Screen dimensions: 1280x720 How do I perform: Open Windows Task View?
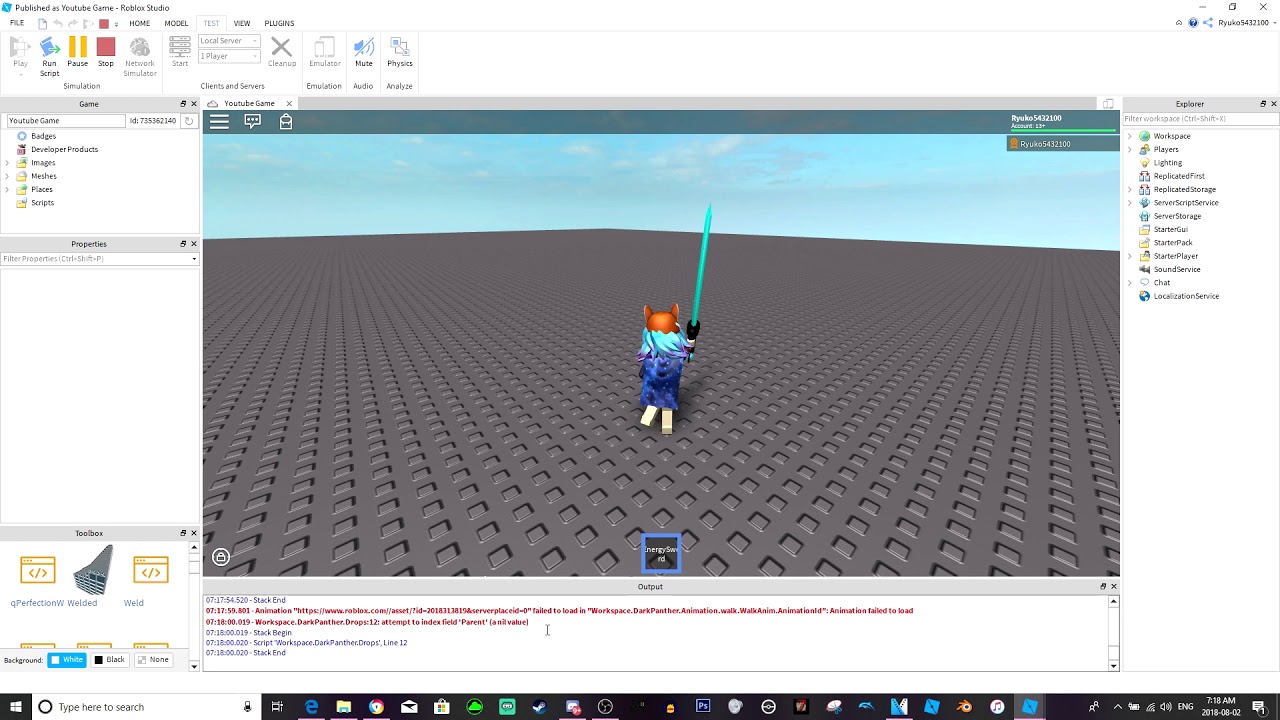coord(277,707)
